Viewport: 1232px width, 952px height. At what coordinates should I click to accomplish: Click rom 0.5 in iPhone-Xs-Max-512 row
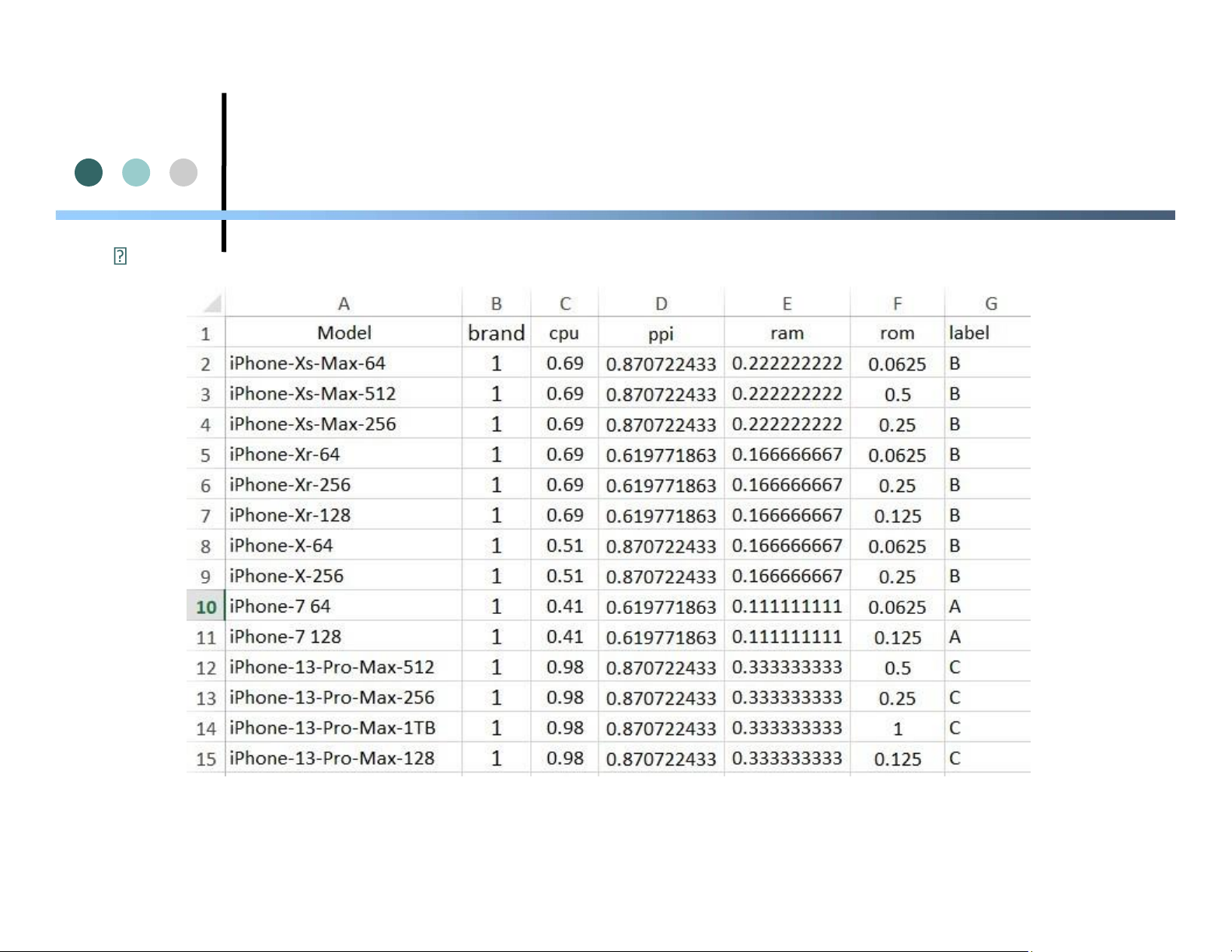point(898,394)
